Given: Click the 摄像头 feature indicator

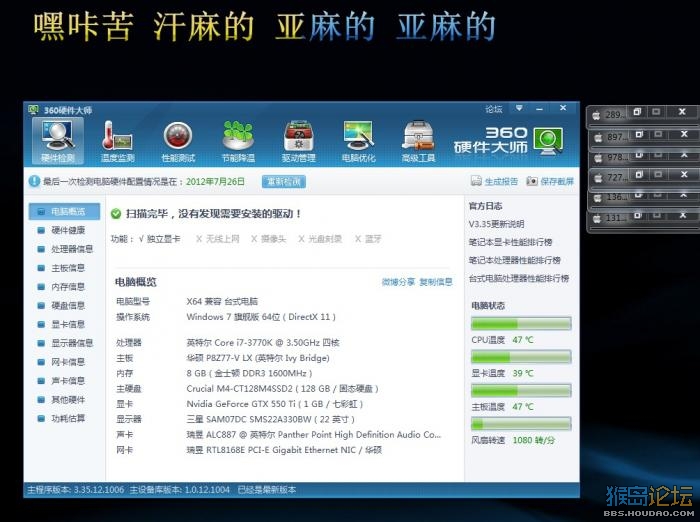Looking at the screenshot, I should 268,239.
